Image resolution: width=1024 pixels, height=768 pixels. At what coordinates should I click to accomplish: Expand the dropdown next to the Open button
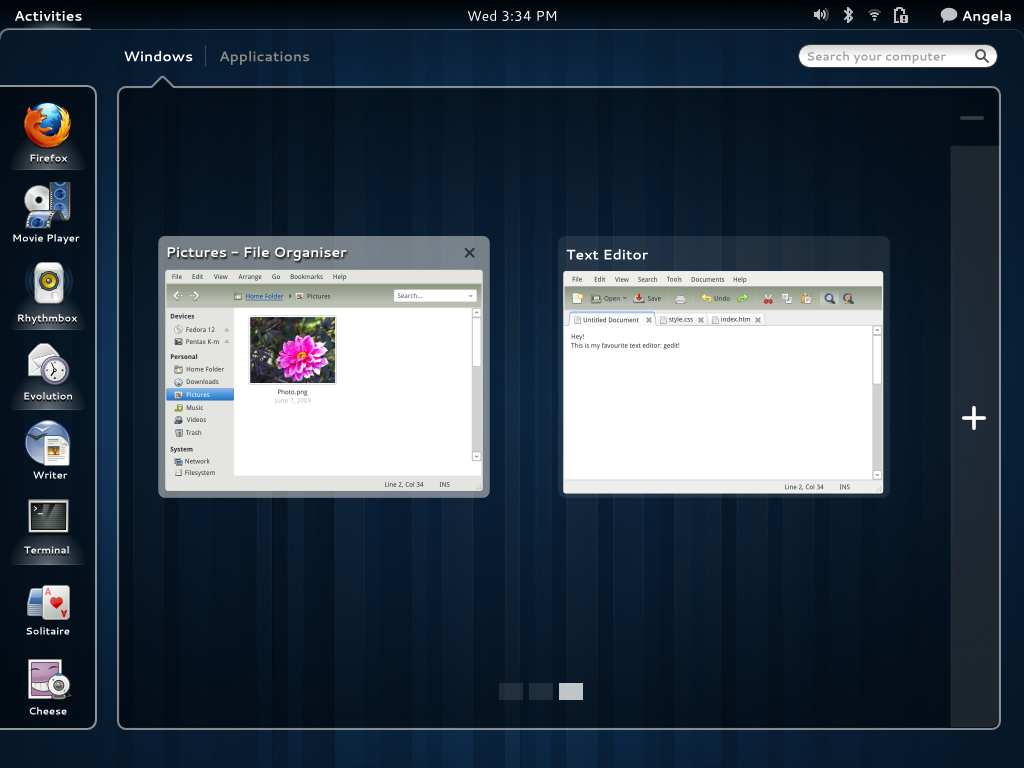[624, 298]
